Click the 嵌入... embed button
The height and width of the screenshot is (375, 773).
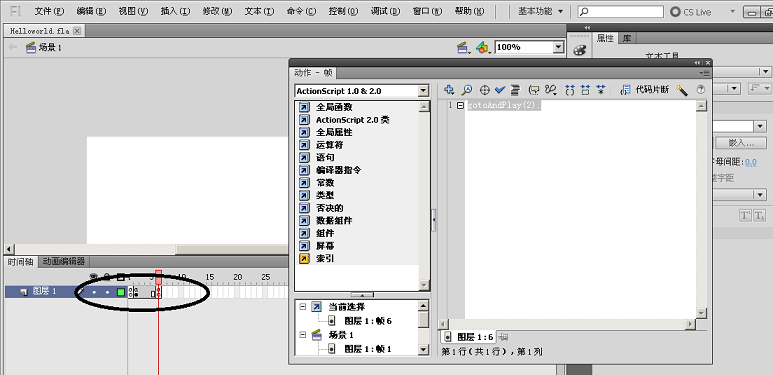pyautogui.click(x=741, y=143)
